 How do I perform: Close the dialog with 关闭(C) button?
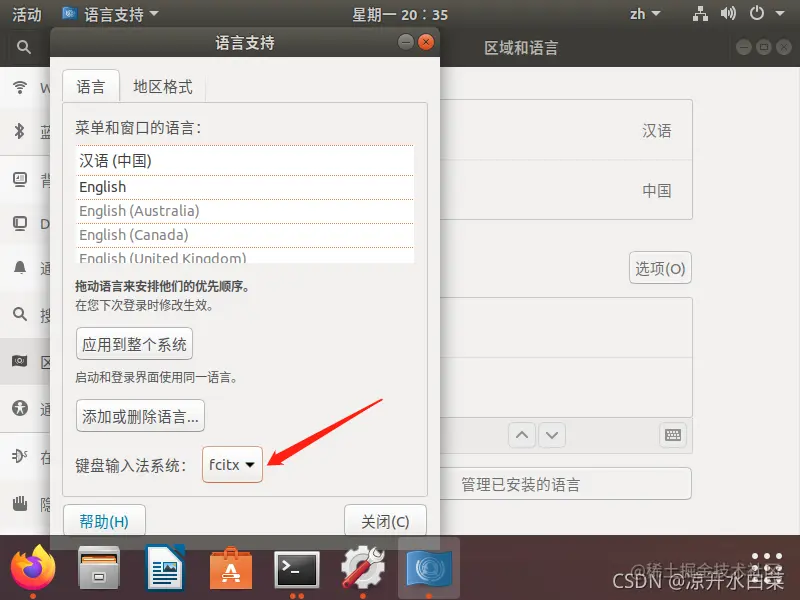tap(385, 520)
